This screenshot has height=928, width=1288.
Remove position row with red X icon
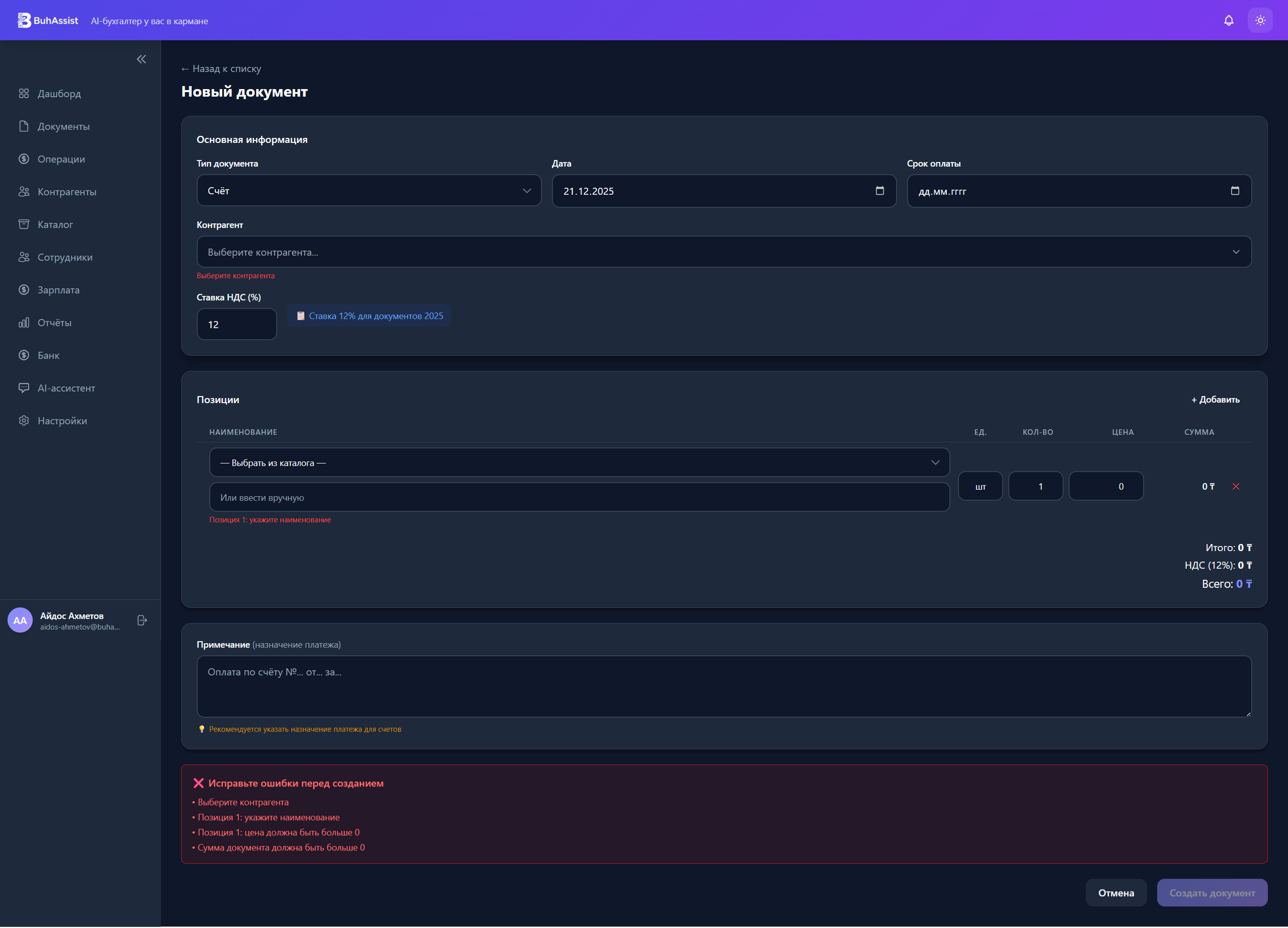[x=1236, y=486]
